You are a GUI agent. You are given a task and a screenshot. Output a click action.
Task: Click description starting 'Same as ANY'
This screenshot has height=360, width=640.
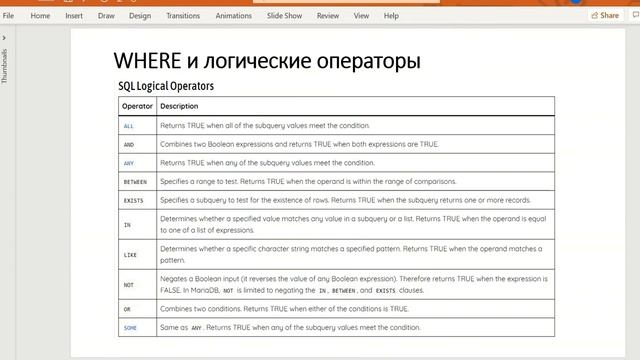[290, 328]
